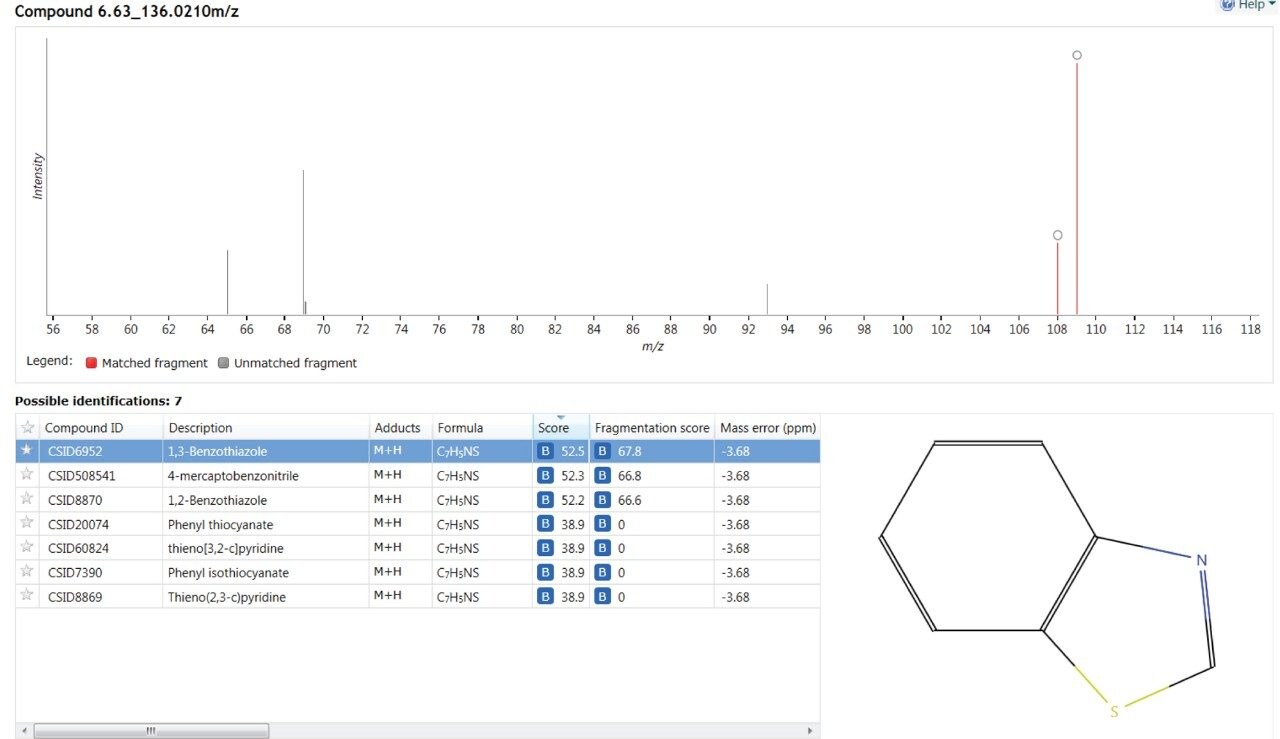This screenshot has height=739, width=1280.
Task: Click fragmentation score B badge for thieno[3,2-c]pyridine
Action: [x=602, y=548]
